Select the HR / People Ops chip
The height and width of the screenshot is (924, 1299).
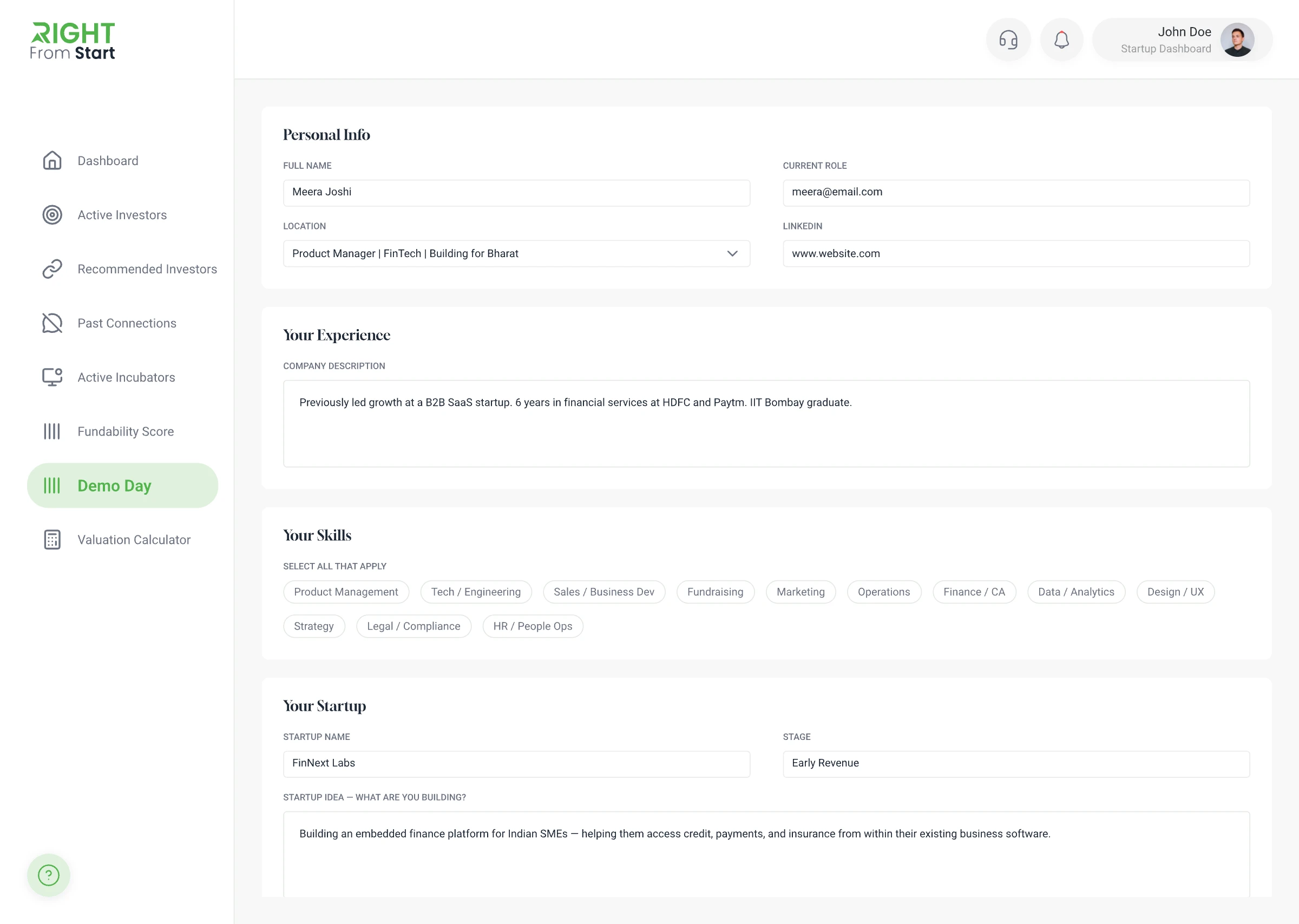(533, 626)
